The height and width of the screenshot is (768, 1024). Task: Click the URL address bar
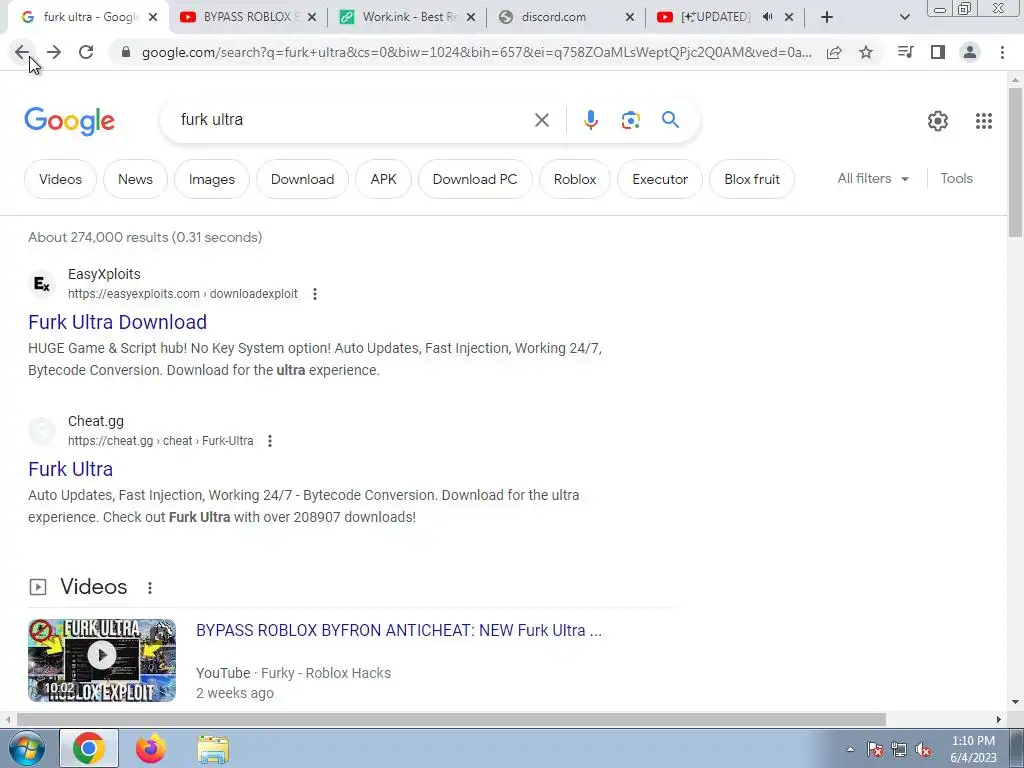coord(476,52)
